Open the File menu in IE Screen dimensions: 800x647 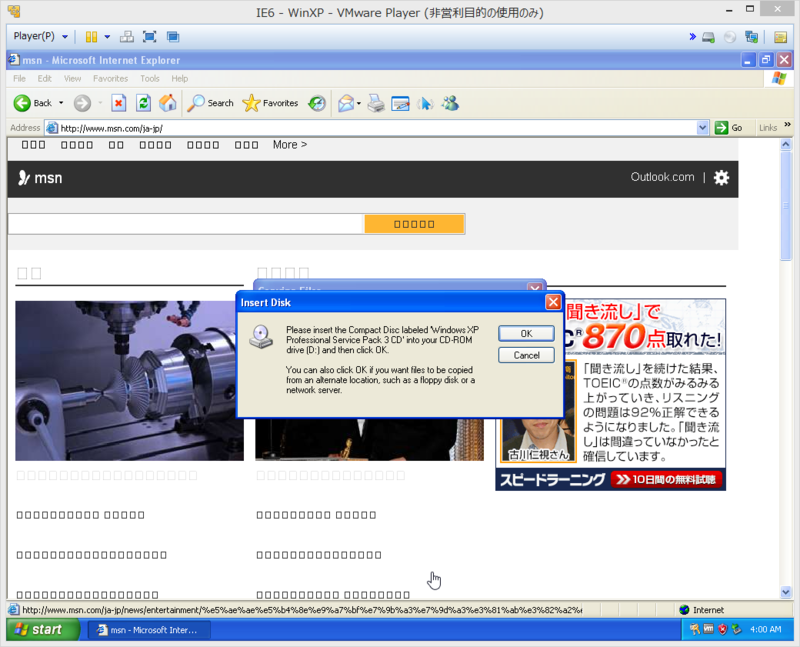click(x=19, y=79)
